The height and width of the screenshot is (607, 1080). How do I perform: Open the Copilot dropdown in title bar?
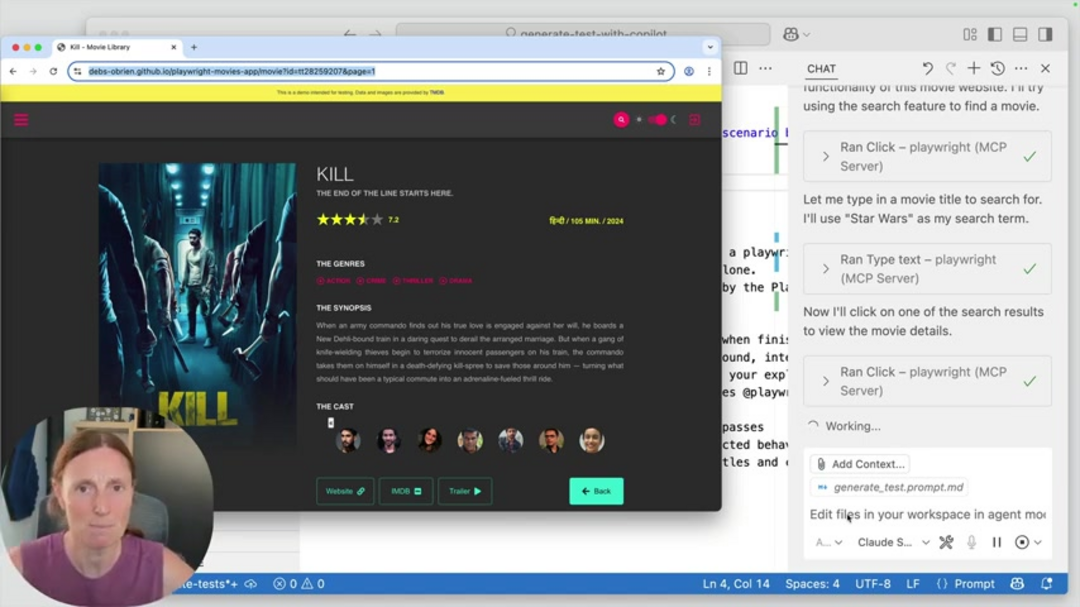tap(797, 34)
